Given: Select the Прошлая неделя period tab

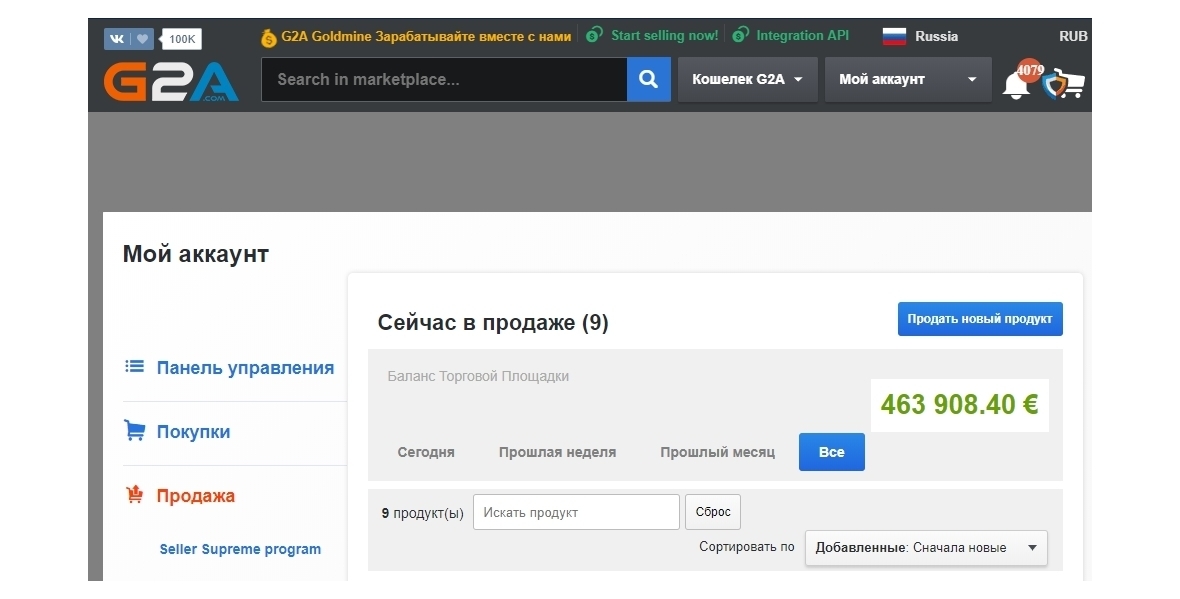Looking at the screenshot, I should coord(558,452).
